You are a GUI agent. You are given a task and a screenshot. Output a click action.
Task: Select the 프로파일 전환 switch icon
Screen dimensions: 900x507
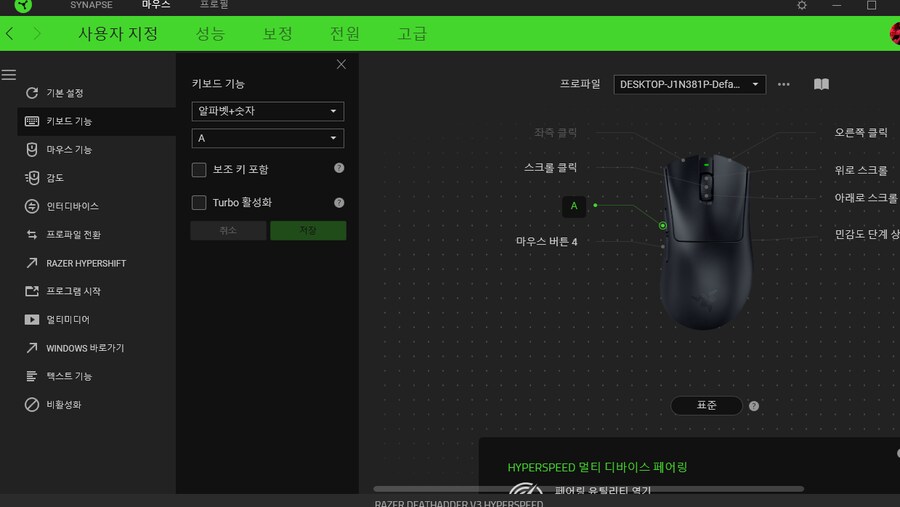pyautogui.click(x=32, y=234)
